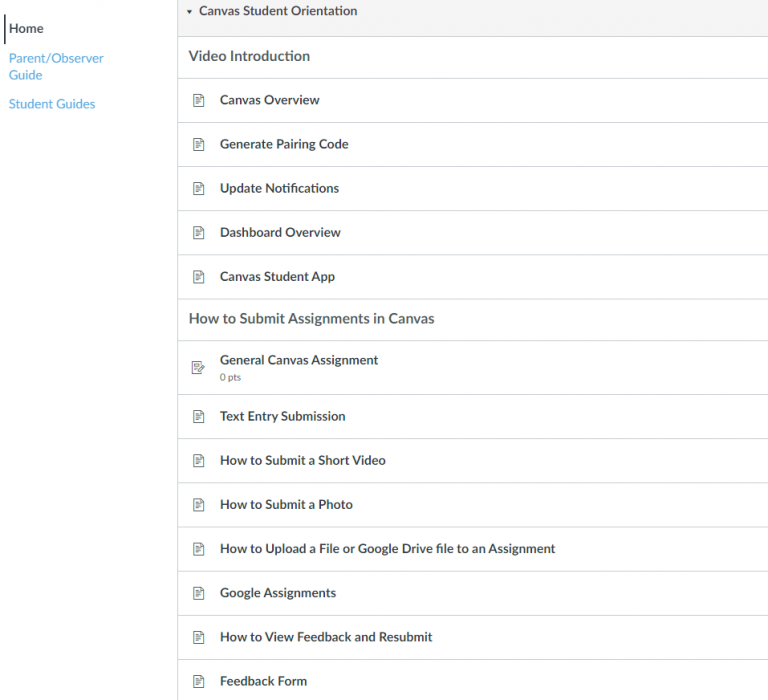768x700 pixels.
Task: Open How to Submit a Photo page
Action: (286, 505)
